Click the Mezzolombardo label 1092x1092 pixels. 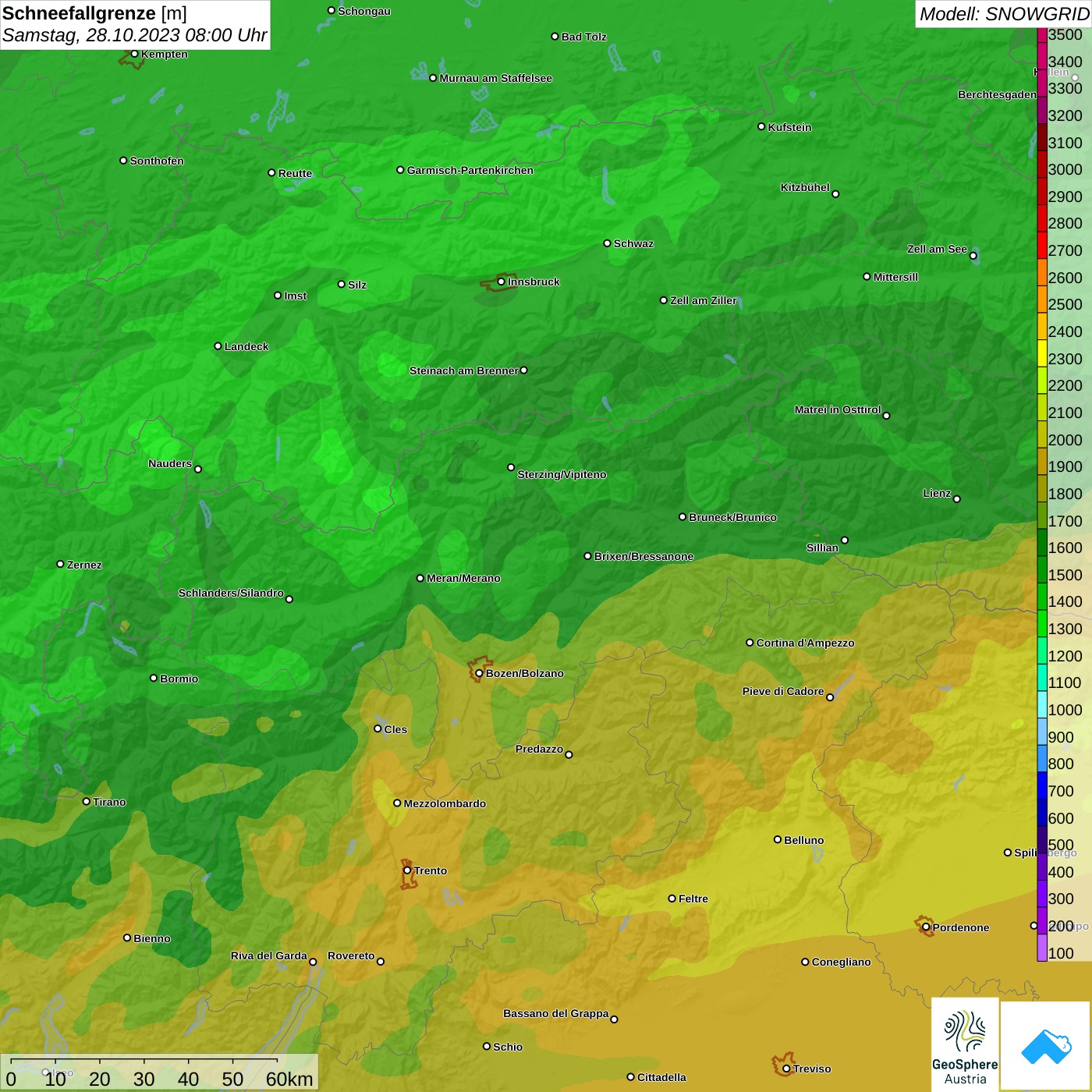[445, 803]
